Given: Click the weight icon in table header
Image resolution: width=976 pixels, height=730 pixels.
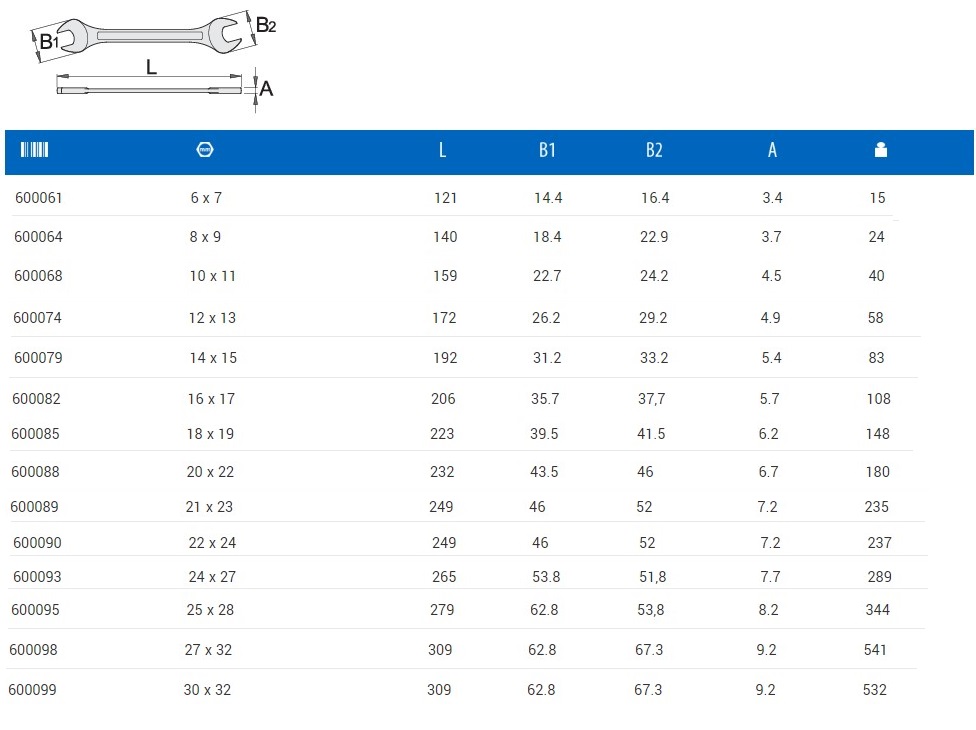Looking at the screenshot, I should click(880, 150).
